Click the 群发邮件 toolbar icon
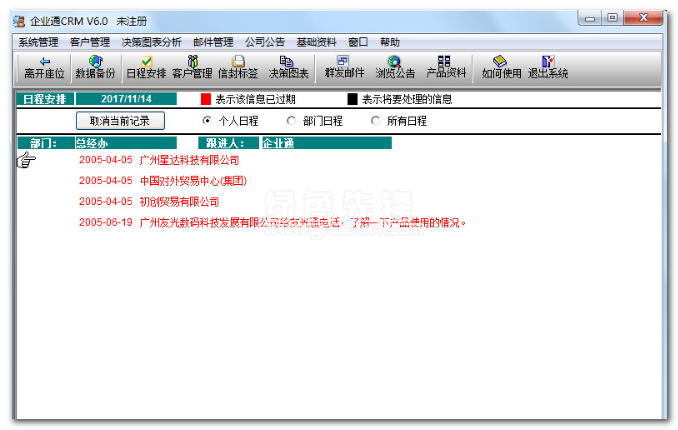The width and height of the screenshot is (678, 430). (x=344, y=67)
